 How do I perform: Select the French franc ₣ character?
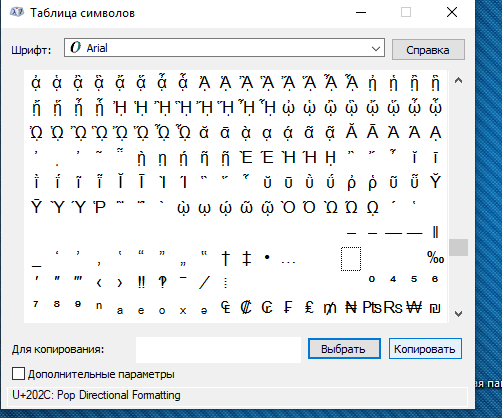click(x=288, y=307)
